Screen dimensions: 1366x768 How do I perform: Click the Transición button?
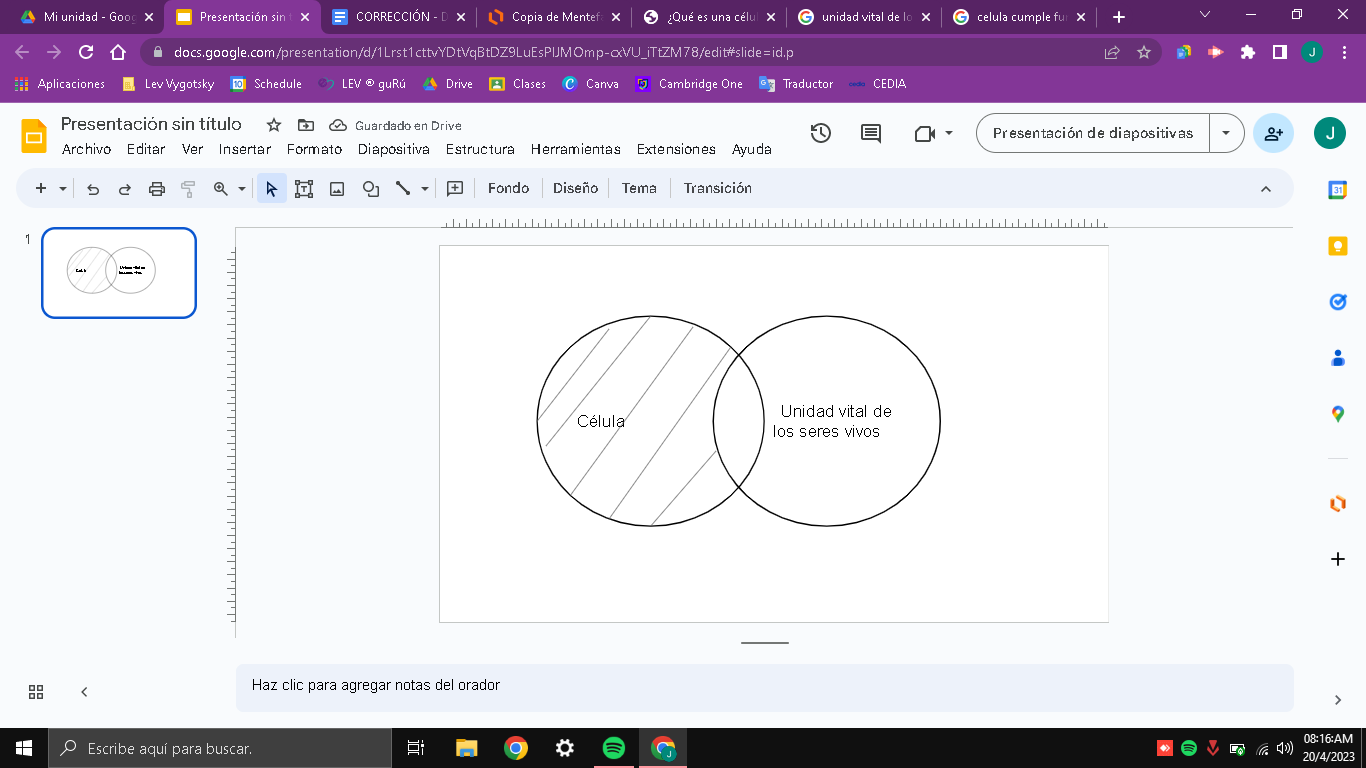click(717, 188)
